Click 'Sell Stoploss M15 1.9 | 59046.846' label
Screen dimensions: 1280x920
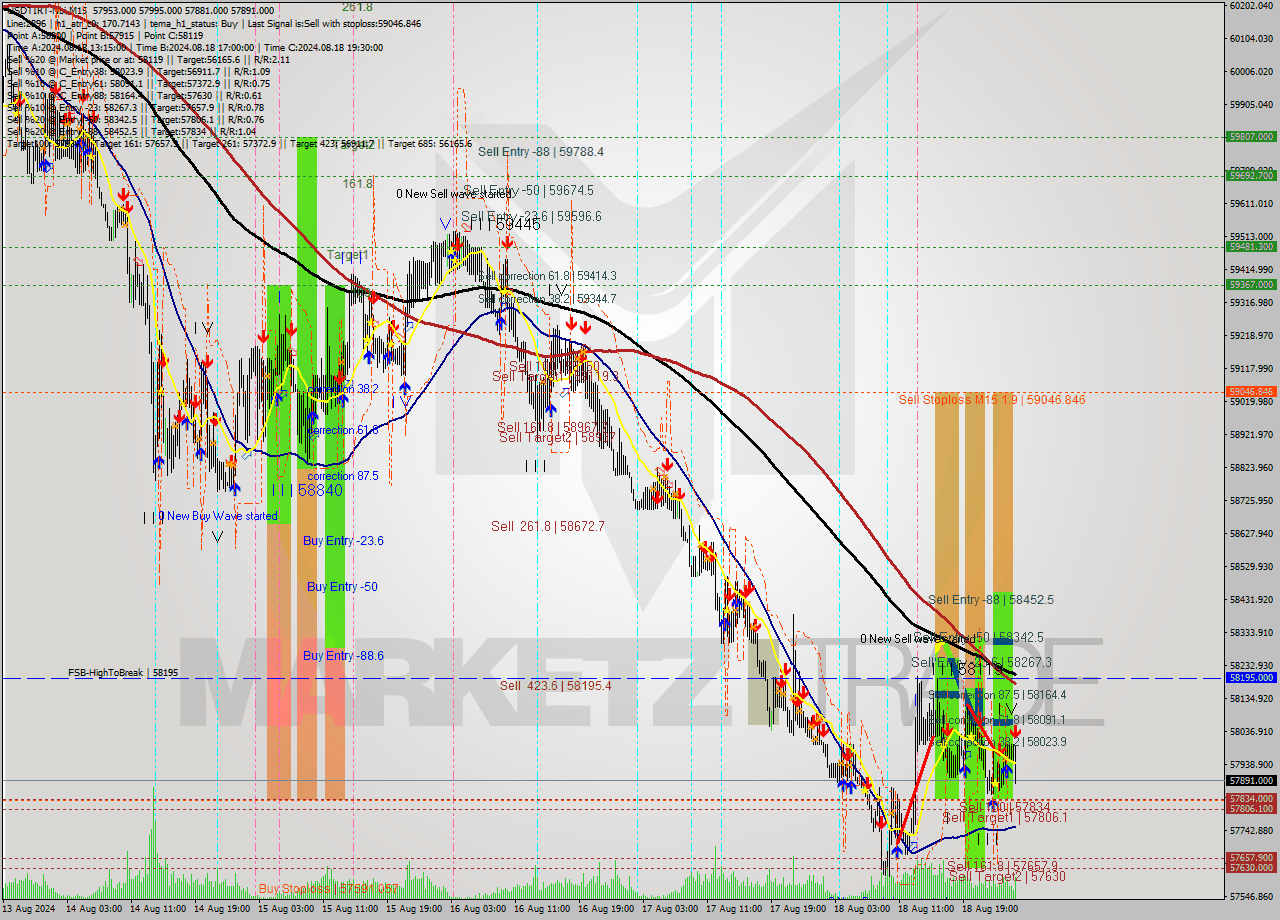click(991, 400)
